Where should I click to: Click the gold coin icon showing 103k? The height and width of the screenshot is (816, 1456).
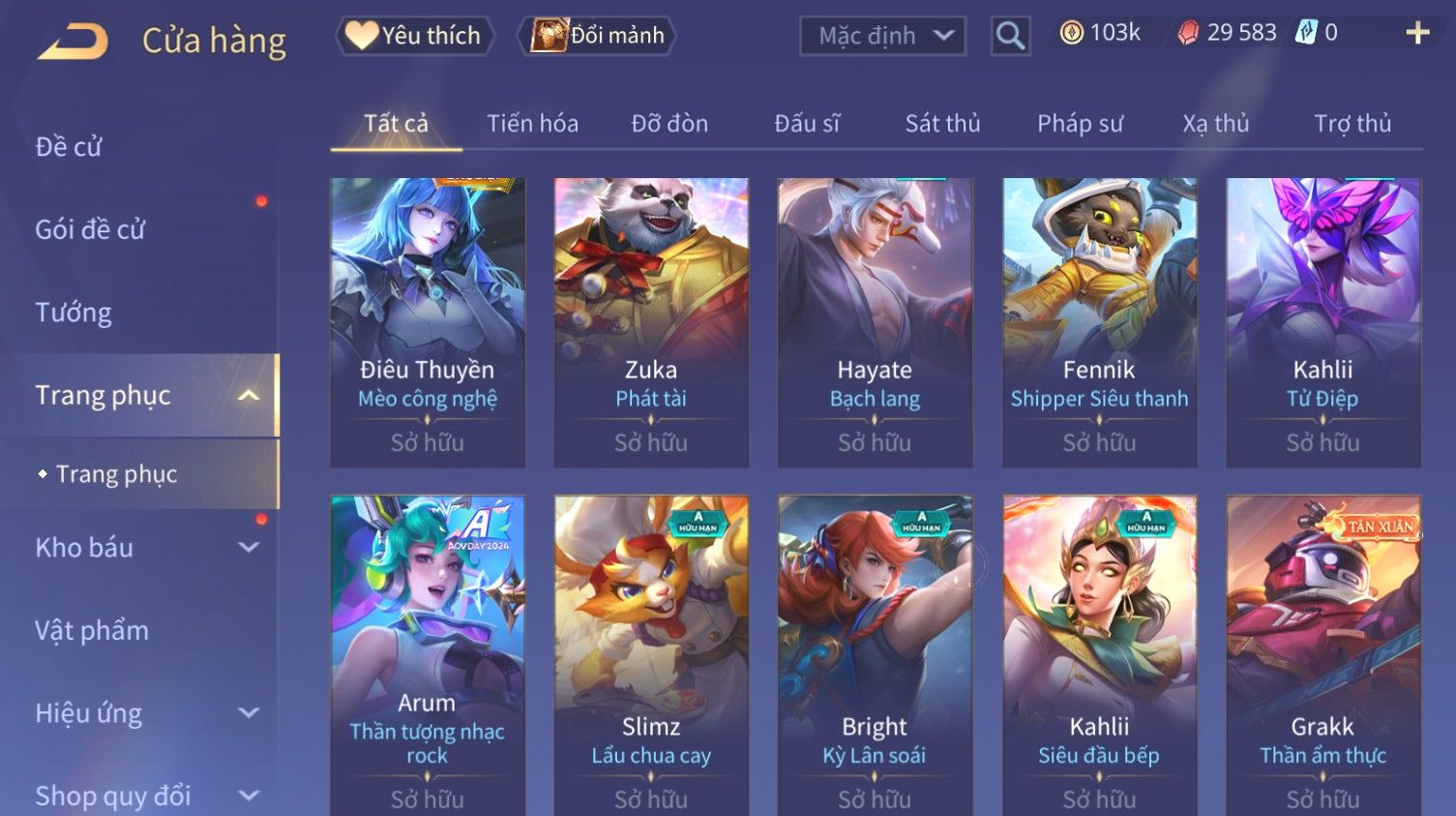point(1071,33)
